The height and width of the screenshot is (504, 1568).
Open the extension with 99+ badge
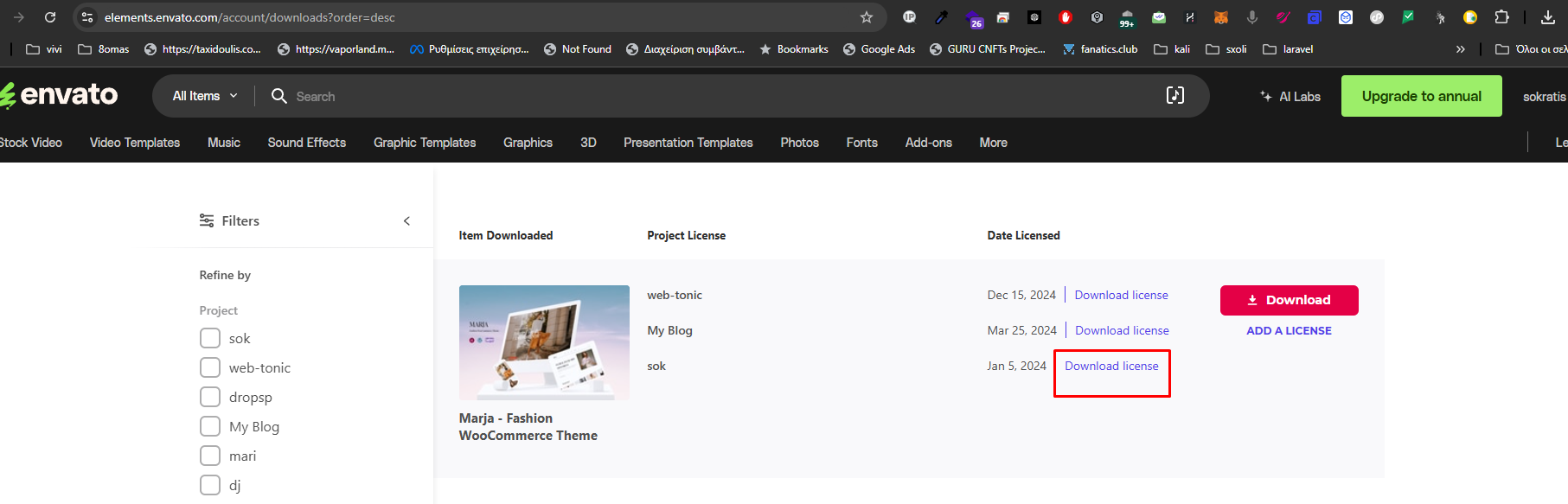[x=1127, y=18]
